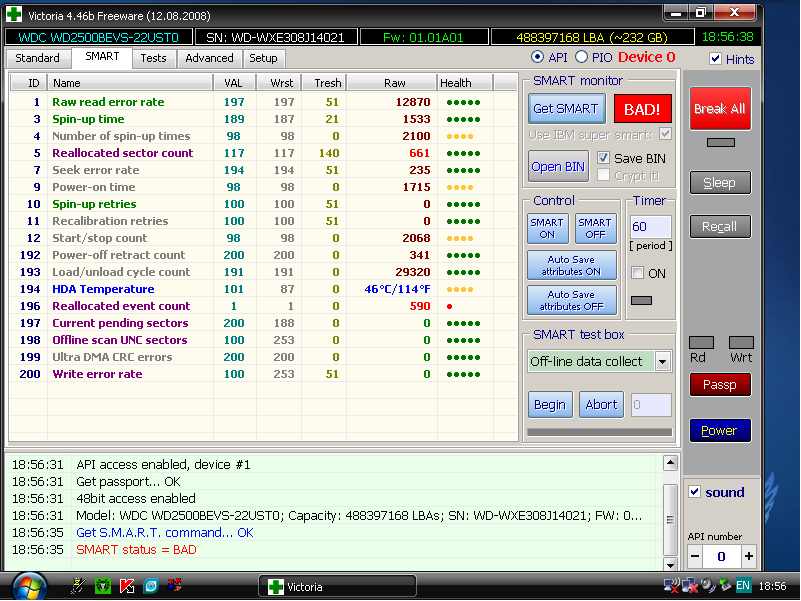Click the EN language indicator in tray

[x=743, y=585]
